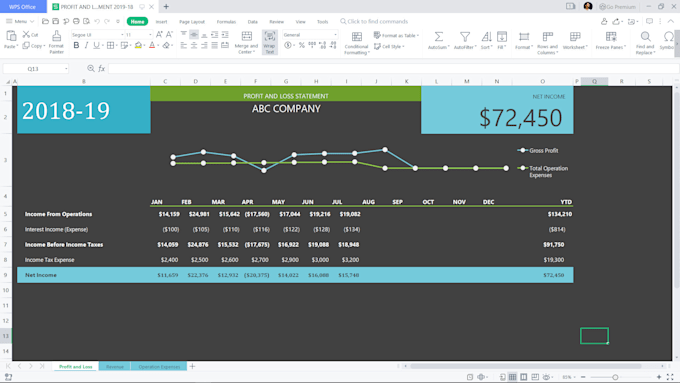Screen dimensions: 680x383
Task: Adjust the zoom slider handle
Action: [x=615, y=377]
